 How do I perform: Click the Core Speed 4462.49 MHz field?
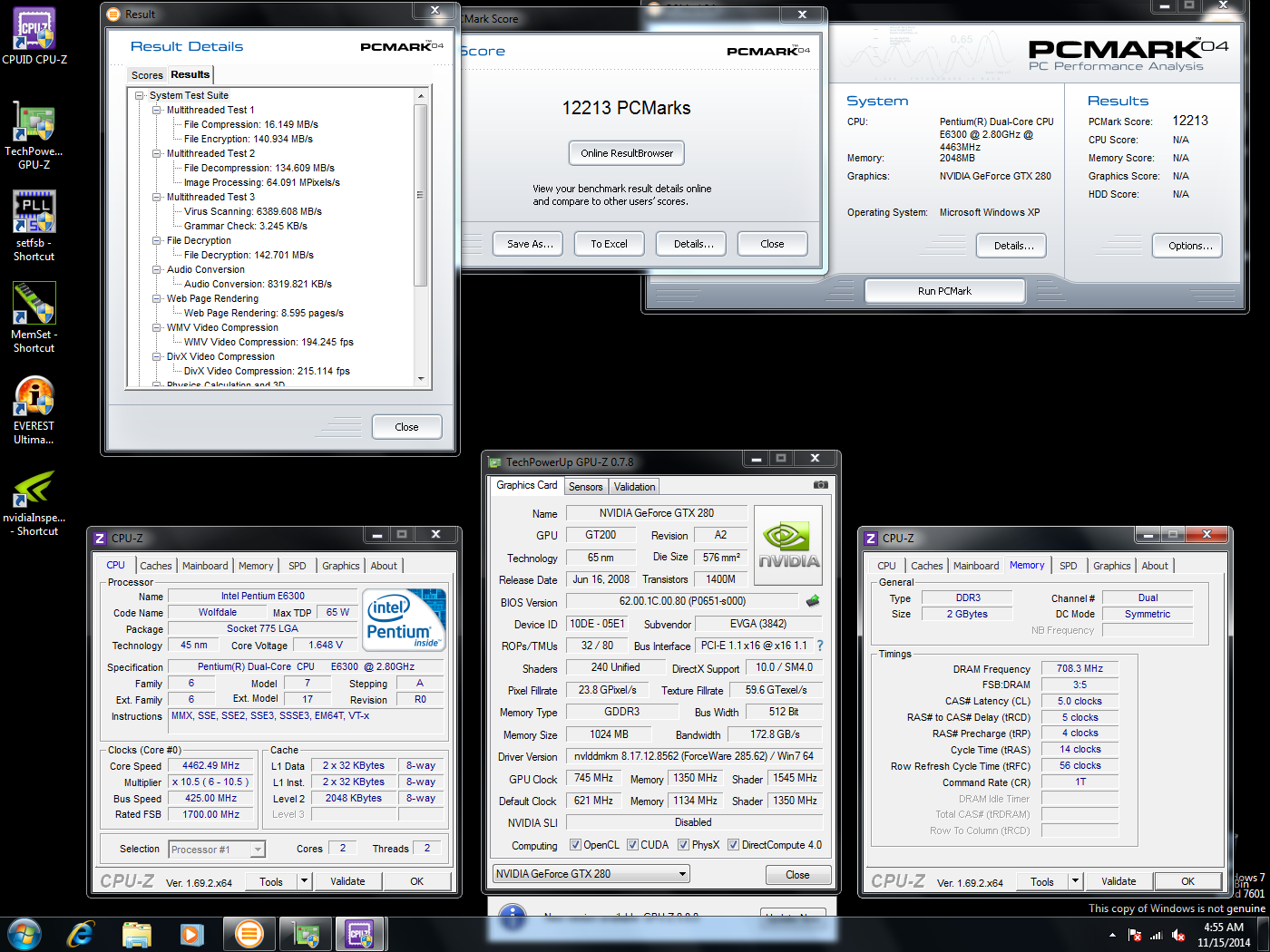point(211,766)
